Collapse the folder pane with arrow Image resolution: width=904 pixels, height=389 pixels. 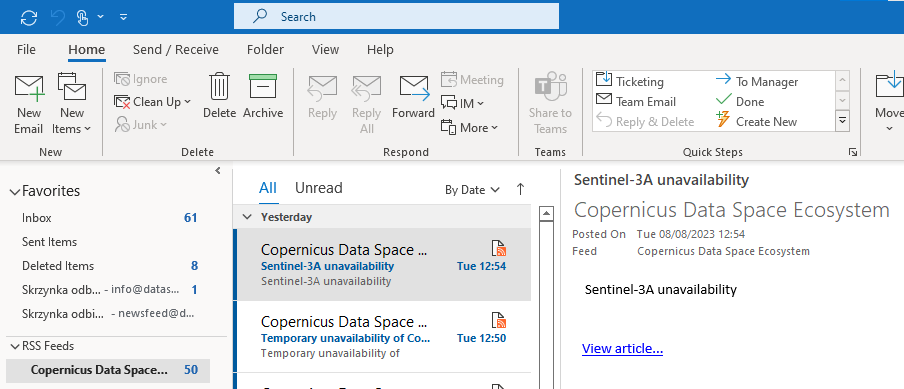(x=218, y=171)
